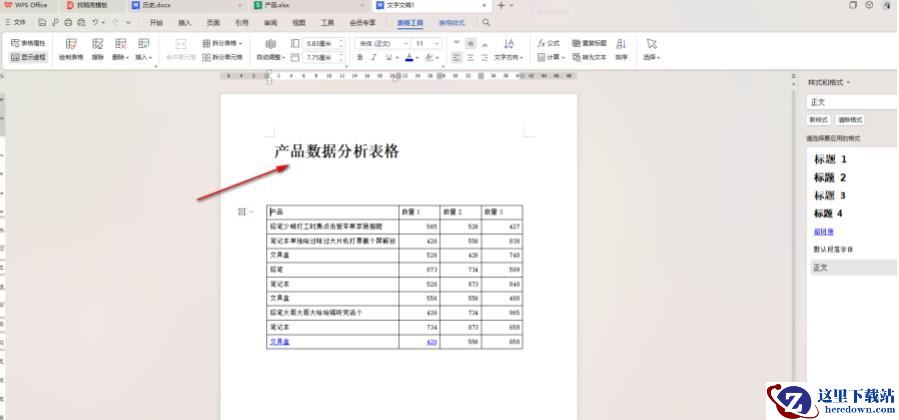Click the New Style (新样式) button
This screenshot has width=899, height=420.
tap(819, 120)
